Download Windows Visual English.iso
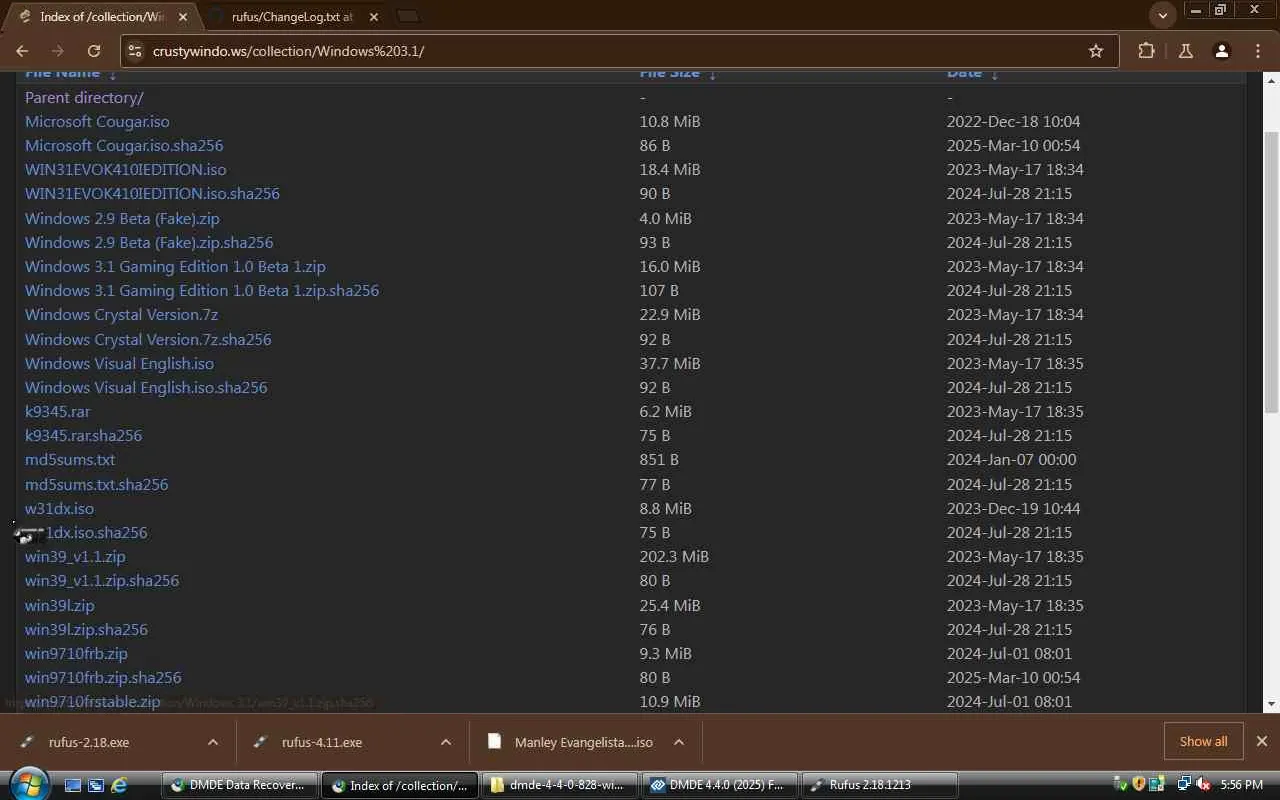 (x=119, y=363)
